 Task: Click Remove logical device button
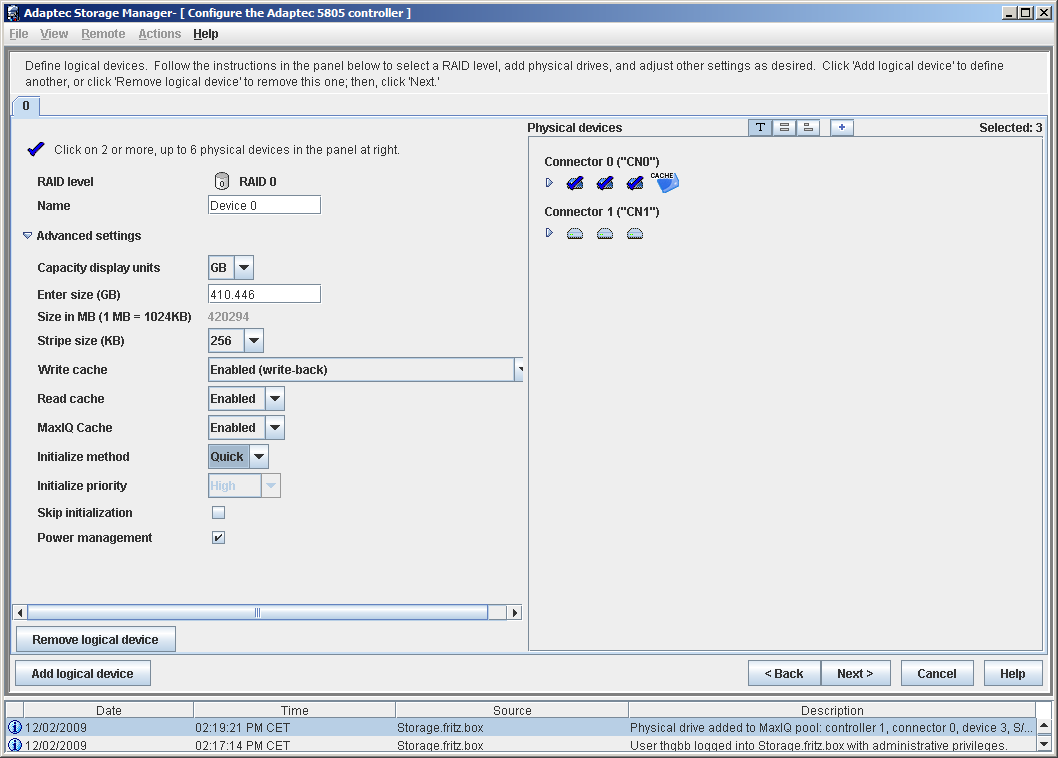[95, 639]
